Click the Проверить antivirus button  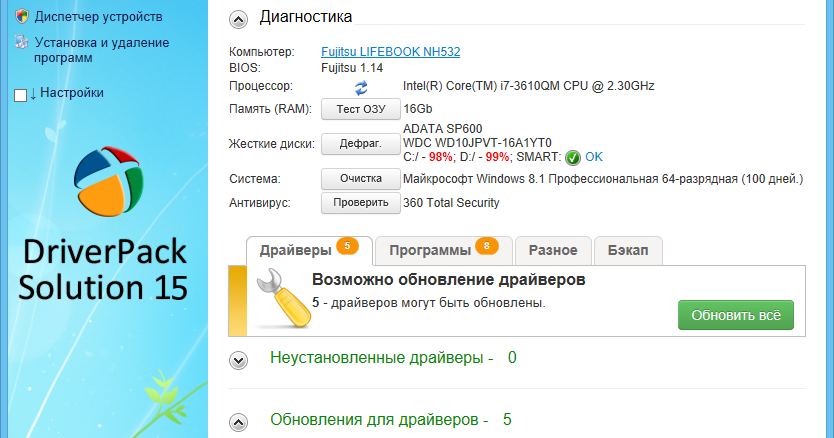point(361,203)
